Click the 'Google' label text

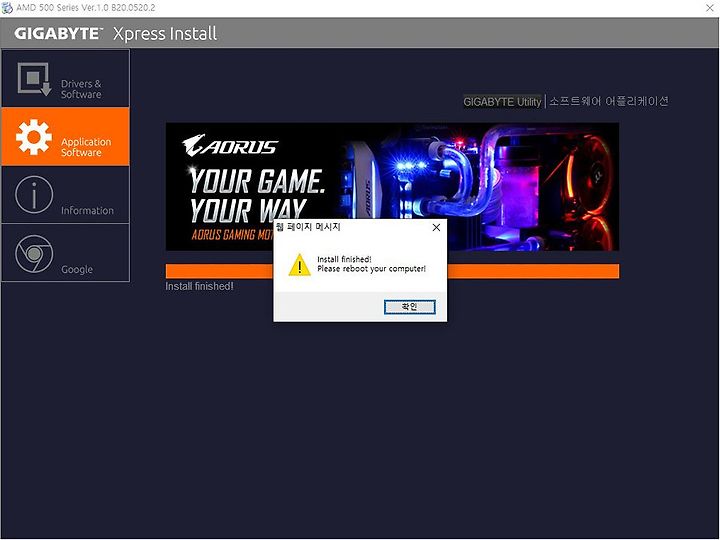pyautogui.click(x=77, y=269)
